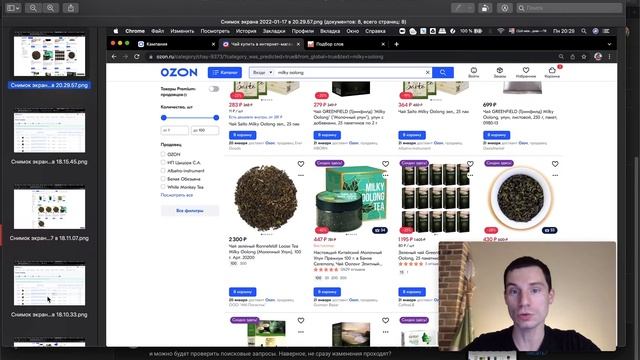The width and height of the screenshot is (640, 360).
Task: Add the 2 300 ₽ Ronnefeldt tea to cart
Action: point(242,292)
